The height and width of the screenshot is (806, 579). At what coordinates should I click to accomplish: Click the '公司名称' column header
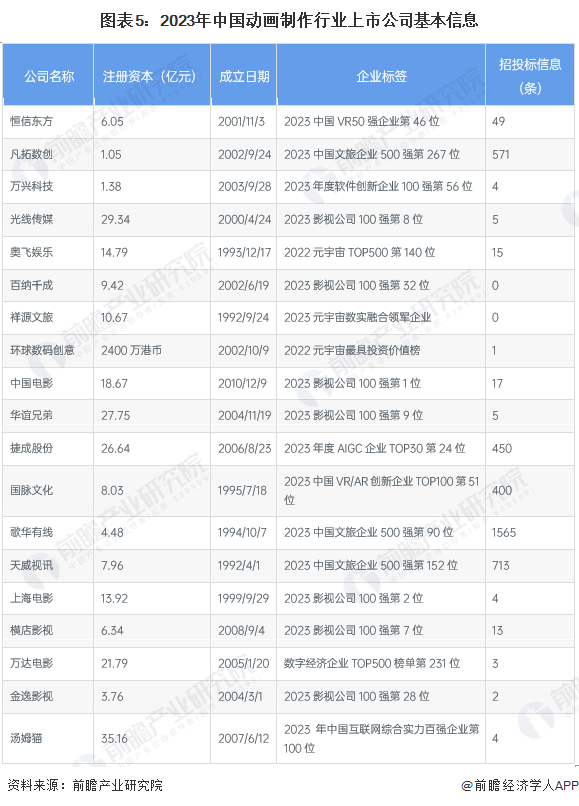[x=49, y=77]
